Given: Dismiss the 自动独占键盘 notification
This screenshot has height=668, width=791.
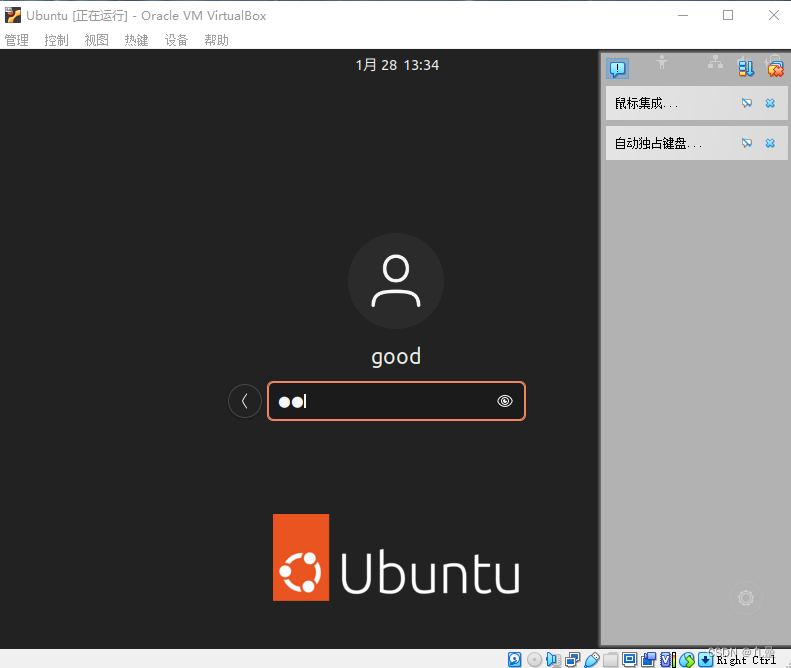Looking at the screenshot, I should tap(770, 143).
